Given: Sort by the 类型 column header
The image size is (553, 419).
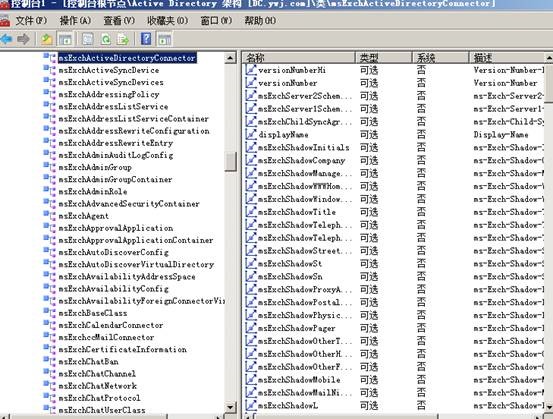Looking at the screenshot, I should pos(384,57).
